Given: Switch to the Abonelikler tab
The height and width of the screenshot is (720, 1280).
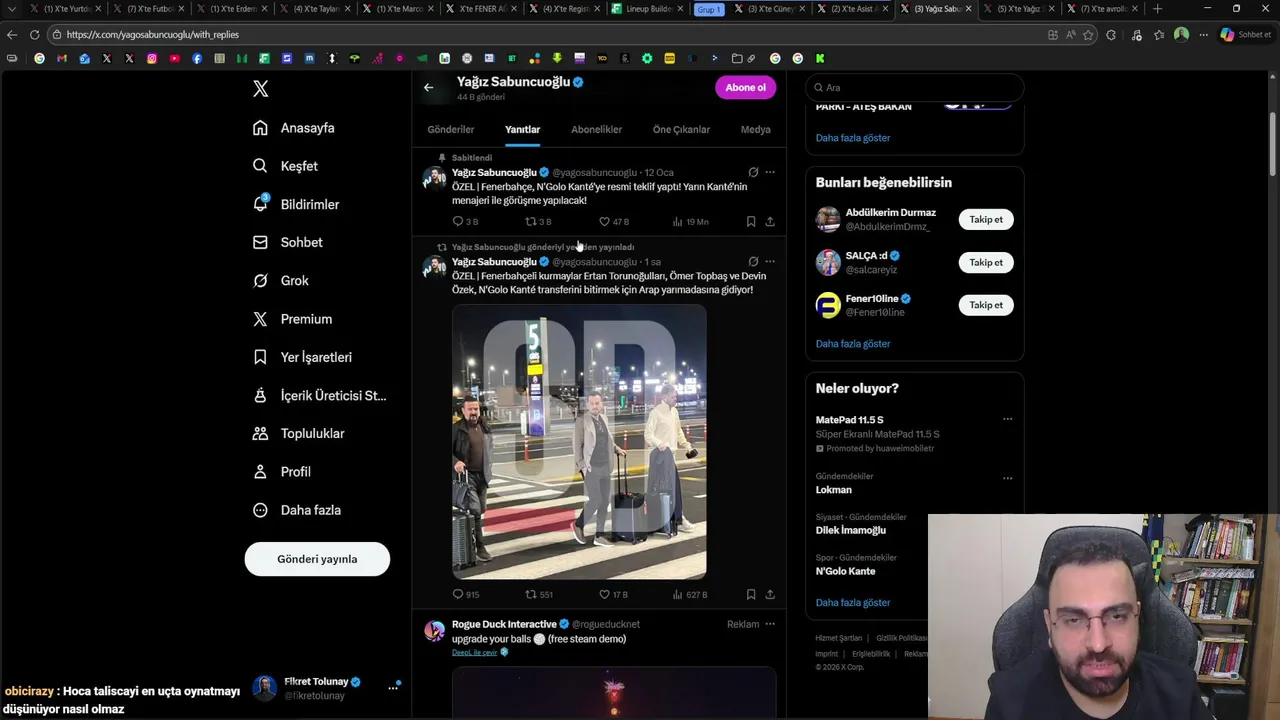Looking at the screenshot, I should click(x=596, y=129).
